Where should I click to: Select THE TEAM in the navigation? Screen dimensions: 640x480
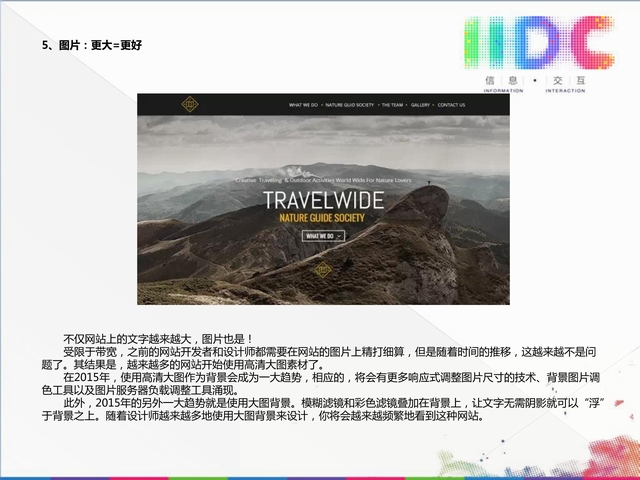(x=392, y=105)
